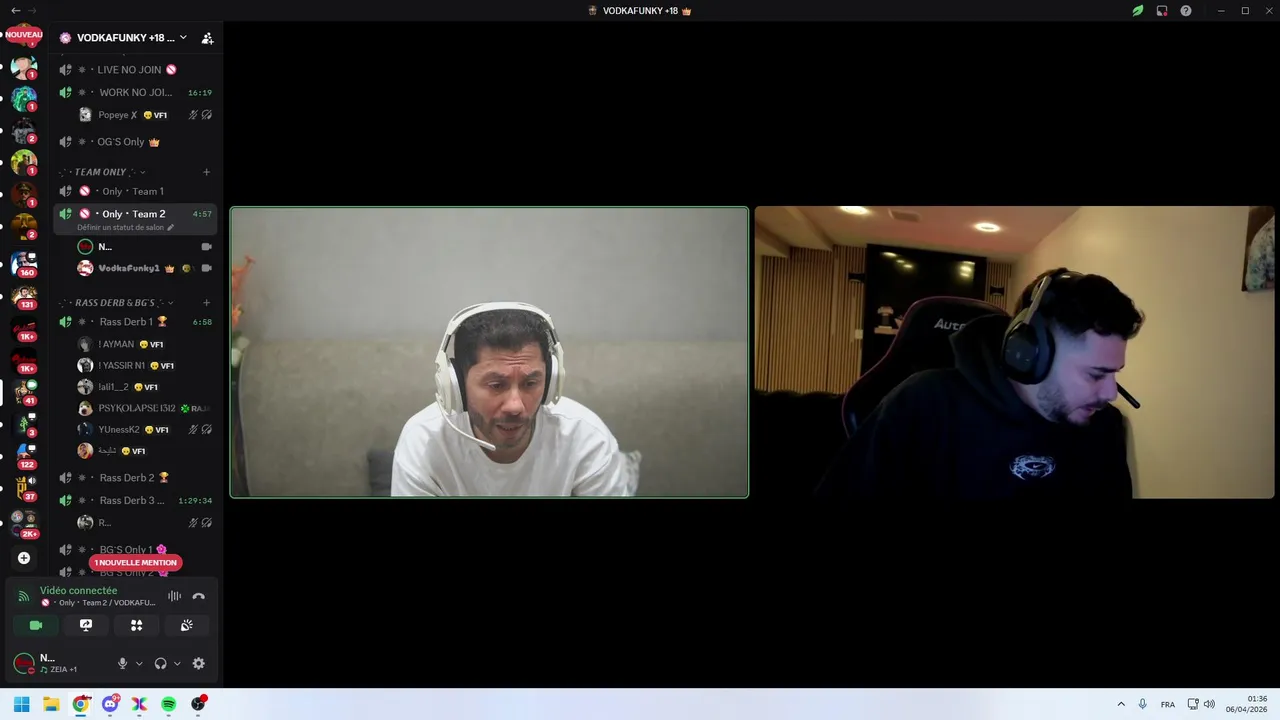Open the server with the 131 badge

point(24,297)
